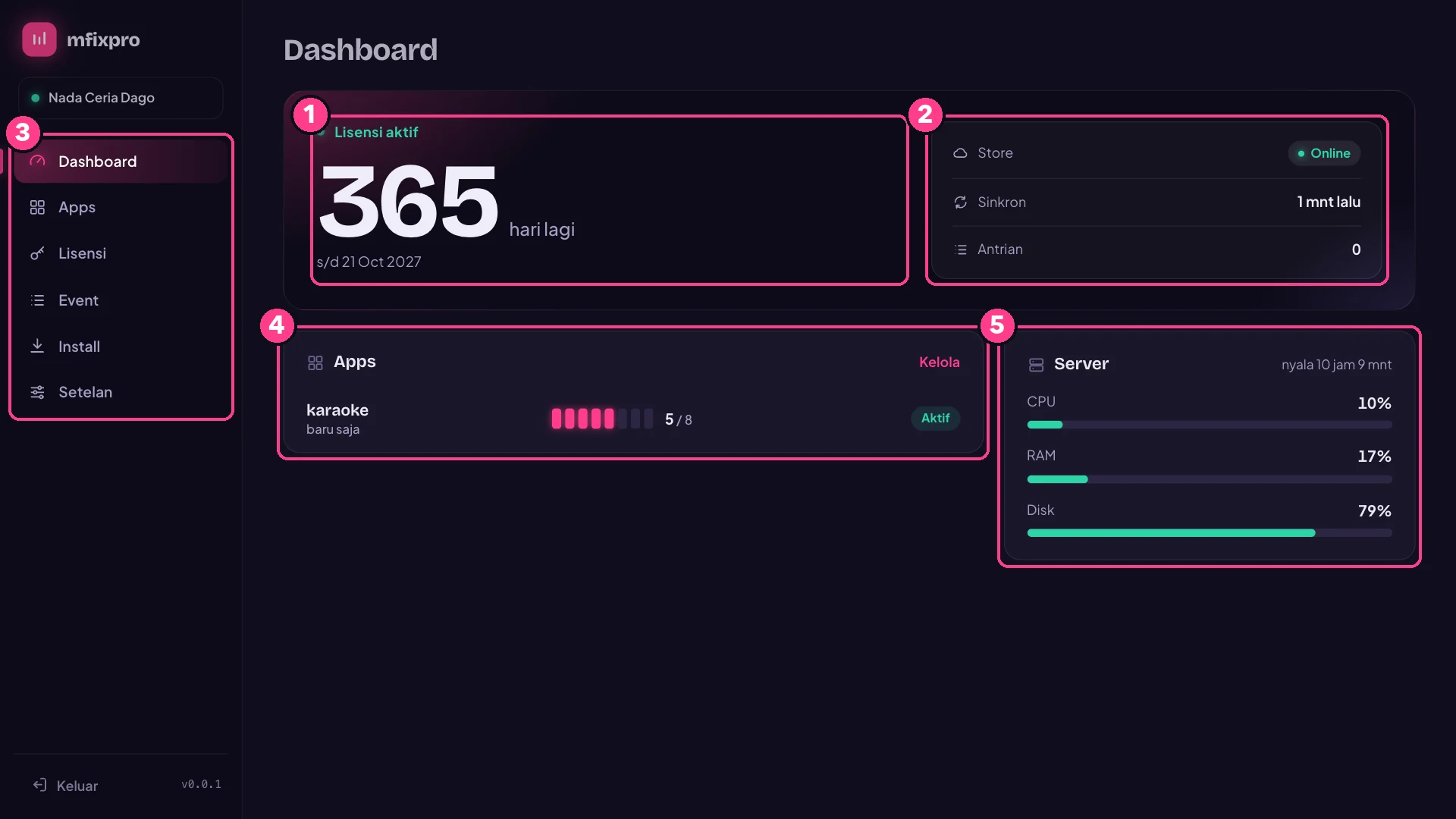This screenshot has height=819, width=1456.
Task: Click the Store cloud icon
Action: [960, 153]
